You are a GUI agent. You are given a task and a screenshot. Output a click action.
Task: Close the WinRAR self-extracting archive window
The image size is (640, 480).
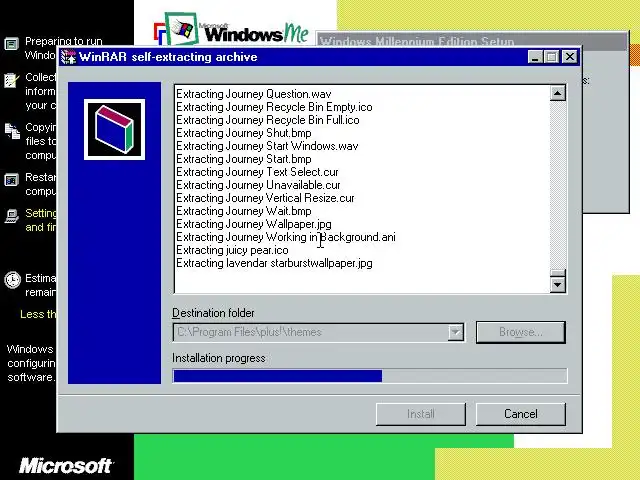[x=569, y=57]
